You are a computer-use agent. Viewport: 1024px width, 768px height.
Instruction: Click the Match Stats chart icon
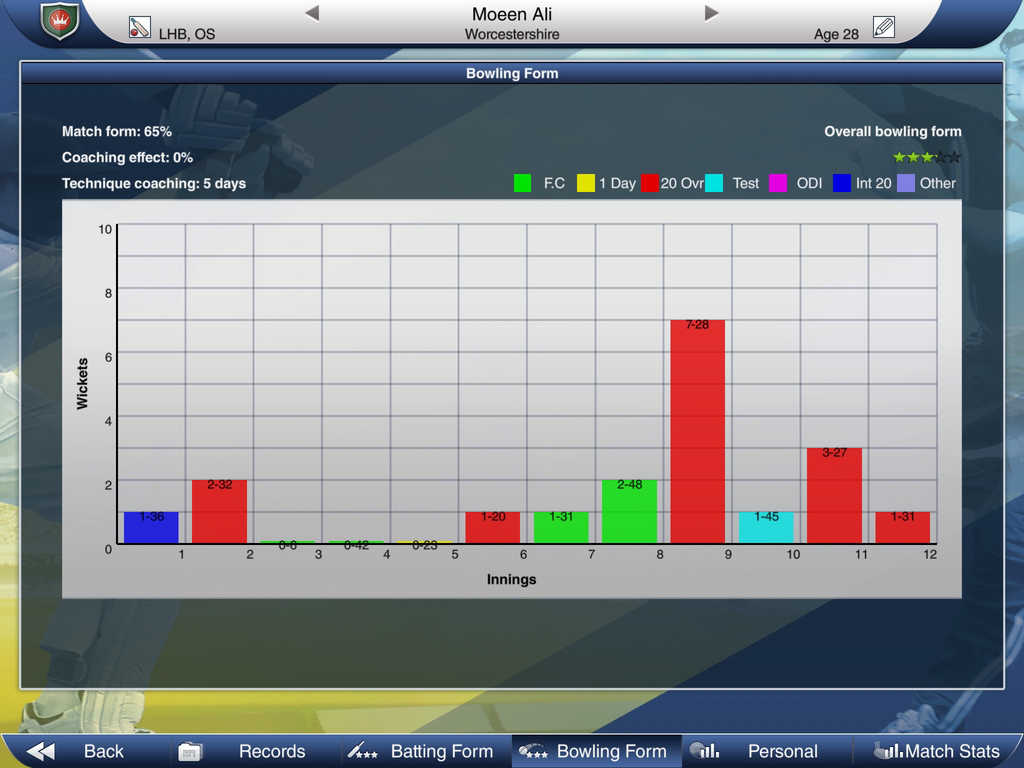pyautogui.click(x=888, y=751)
